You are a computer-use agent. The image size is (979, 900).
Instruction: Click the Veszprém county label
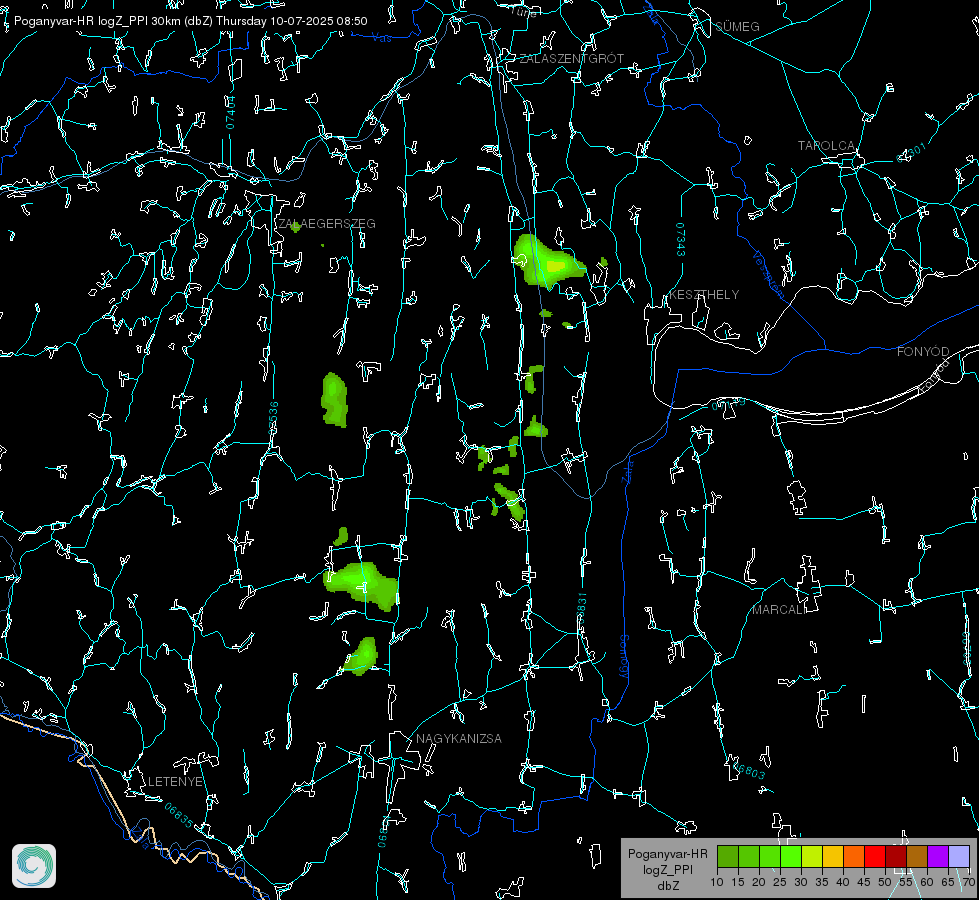tap(768, 275)
